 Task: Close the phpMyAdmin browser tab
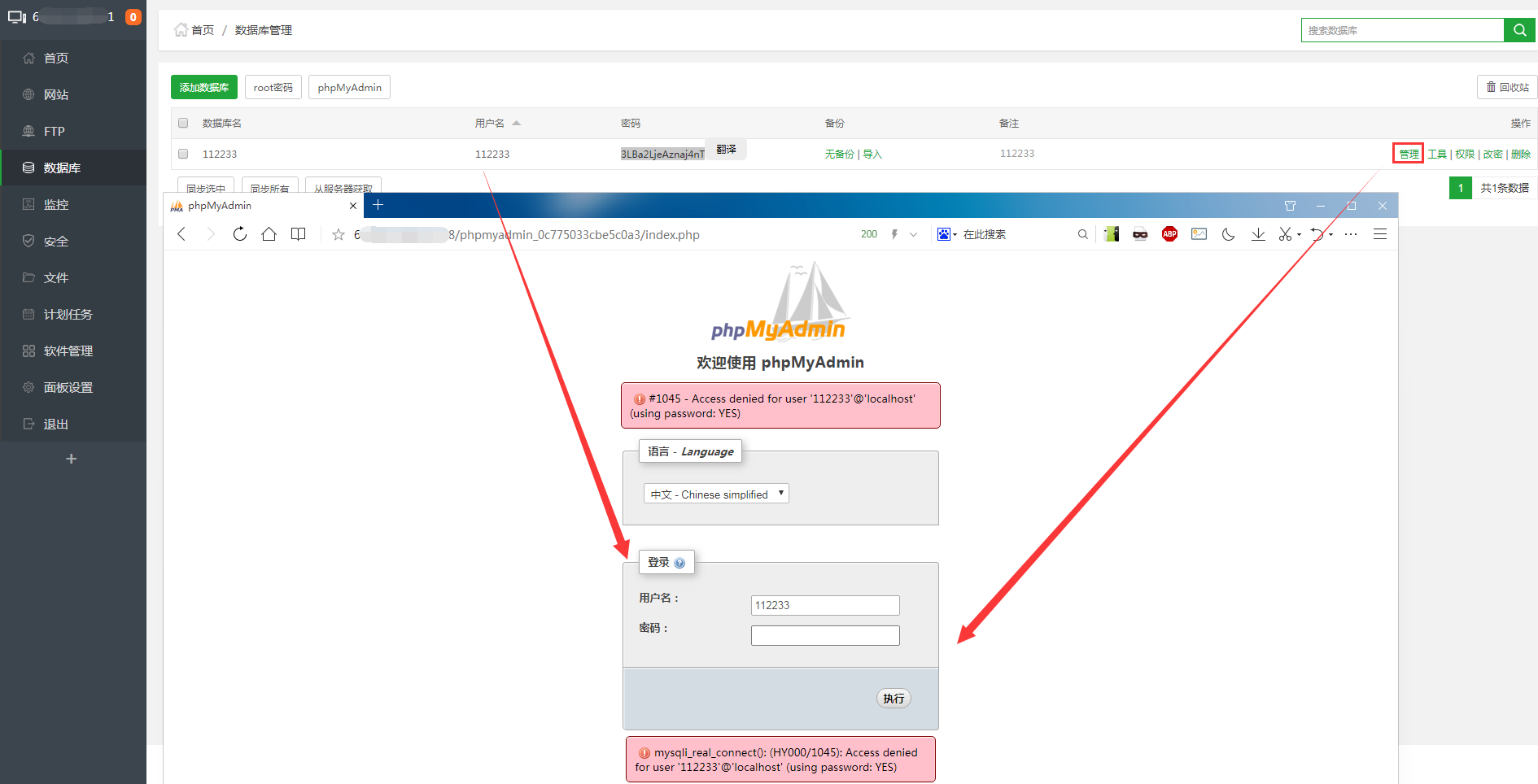click(352, 206)
